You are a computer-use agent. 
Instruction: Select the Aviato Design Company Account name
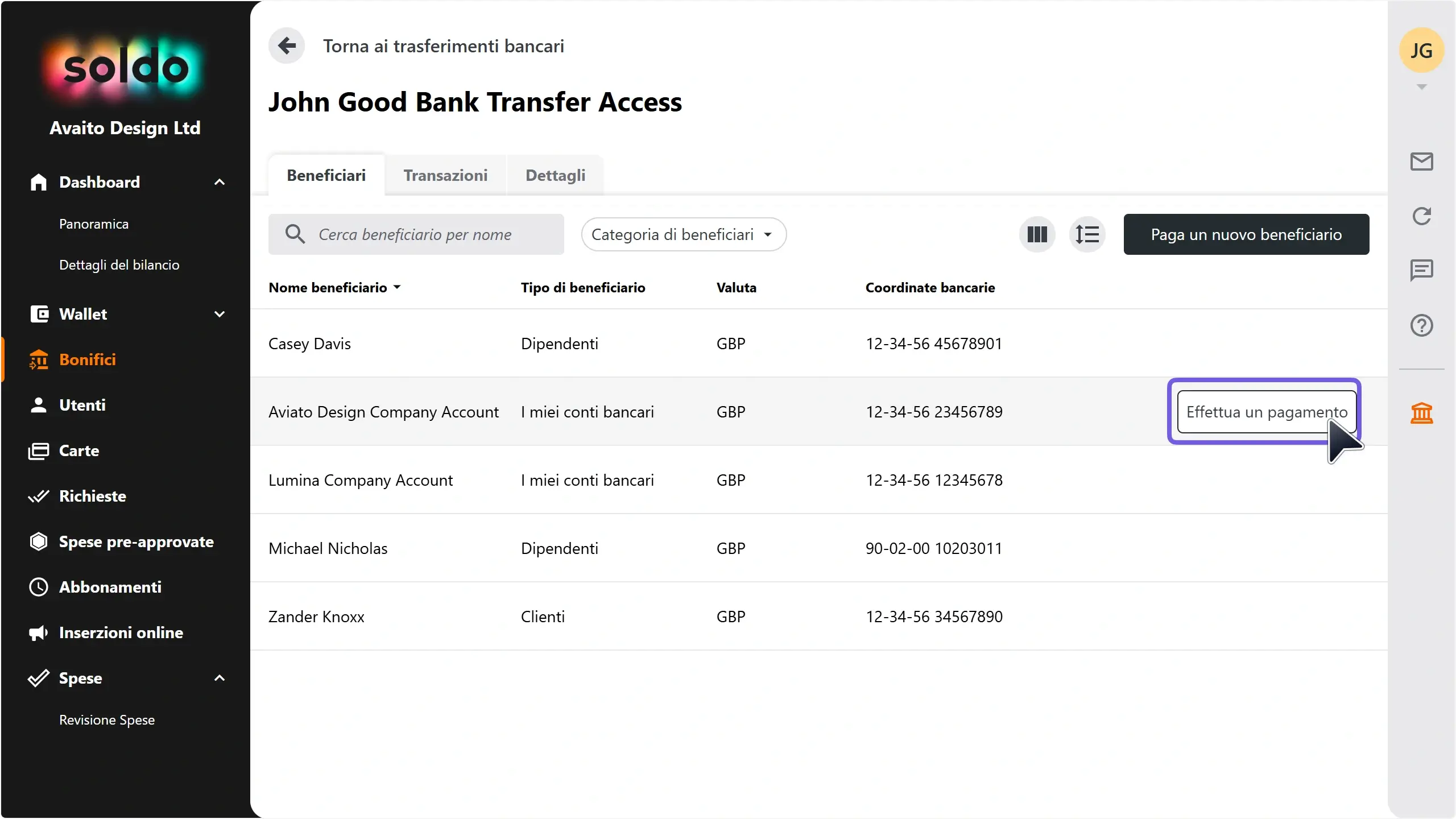[383, 412]
